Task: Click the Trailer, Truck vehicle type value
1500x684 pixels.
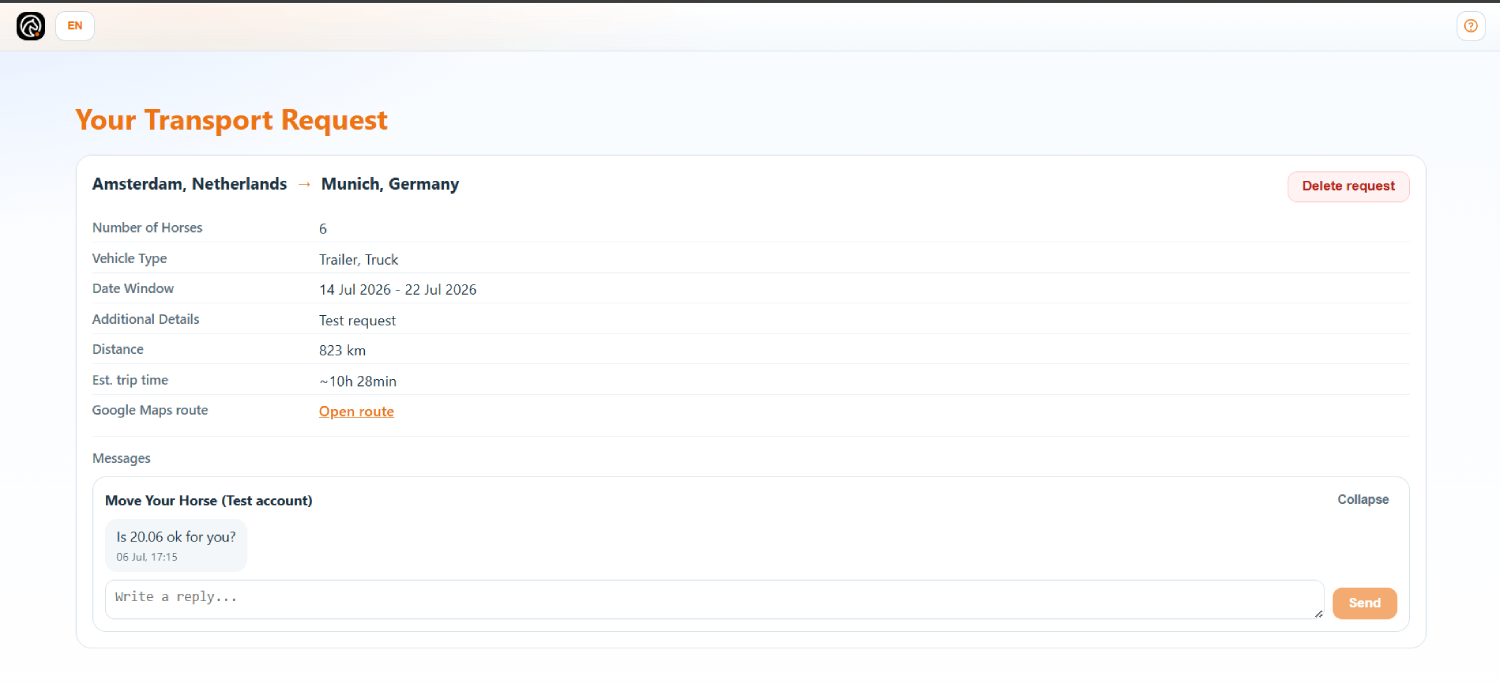Action: click(x=359, y=260)
